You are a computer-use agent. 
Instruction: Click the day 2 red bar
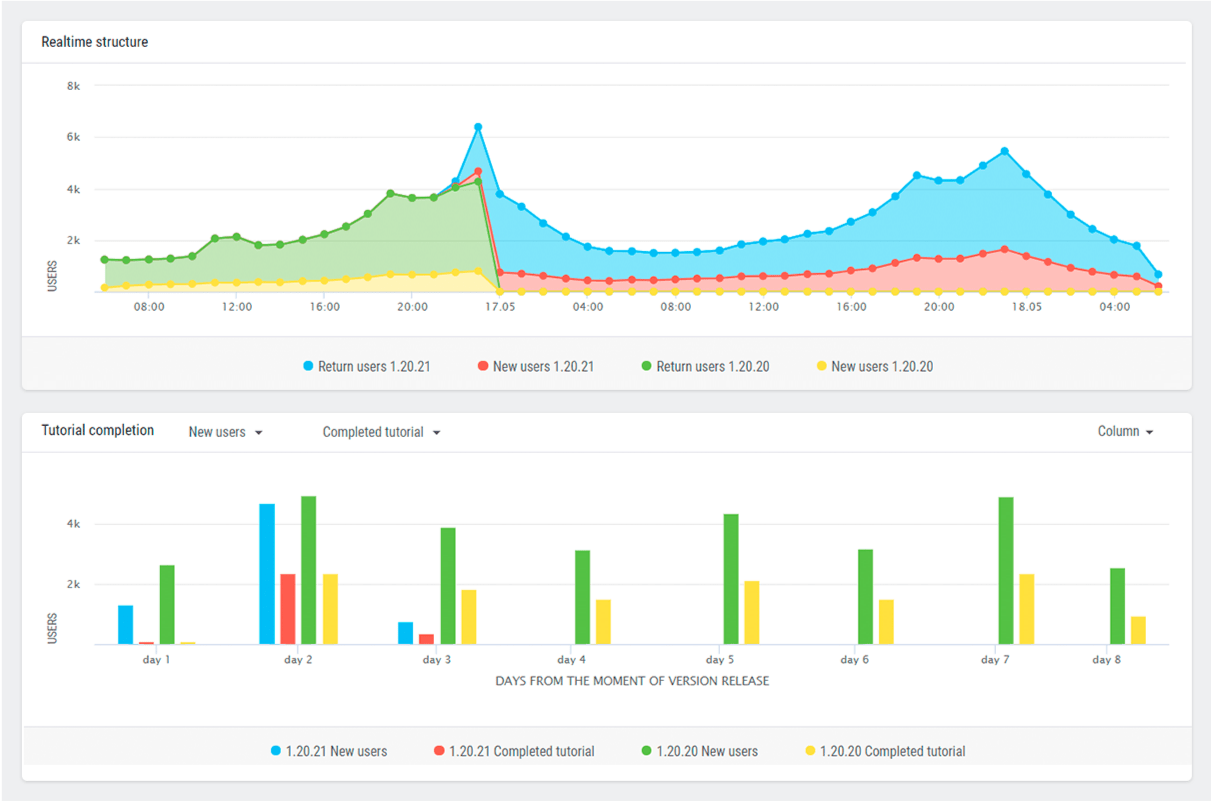[x=288, y=609]
